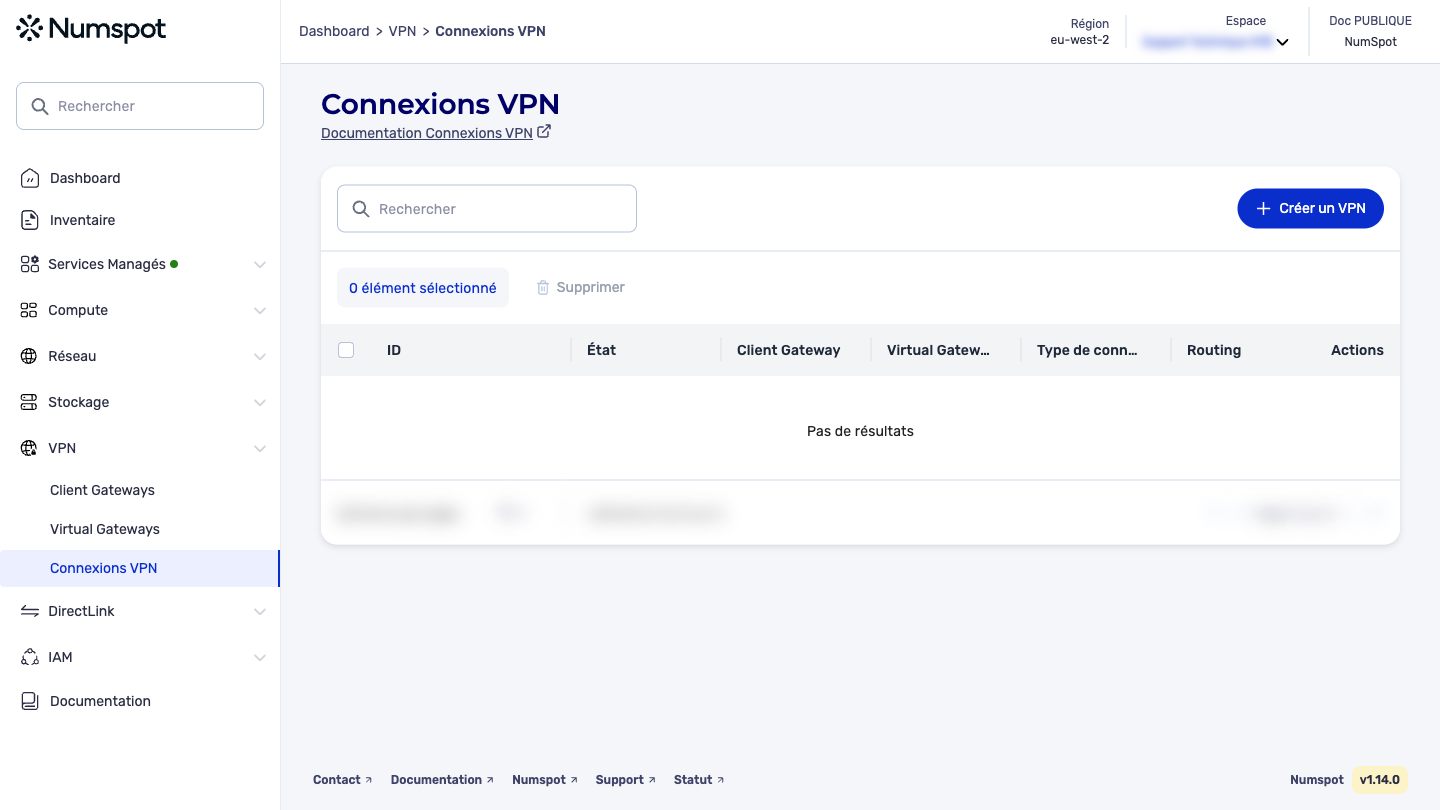Expand the Compute section chevron
Viewport: 1440px width, 810px height.
tap(260, 311)
